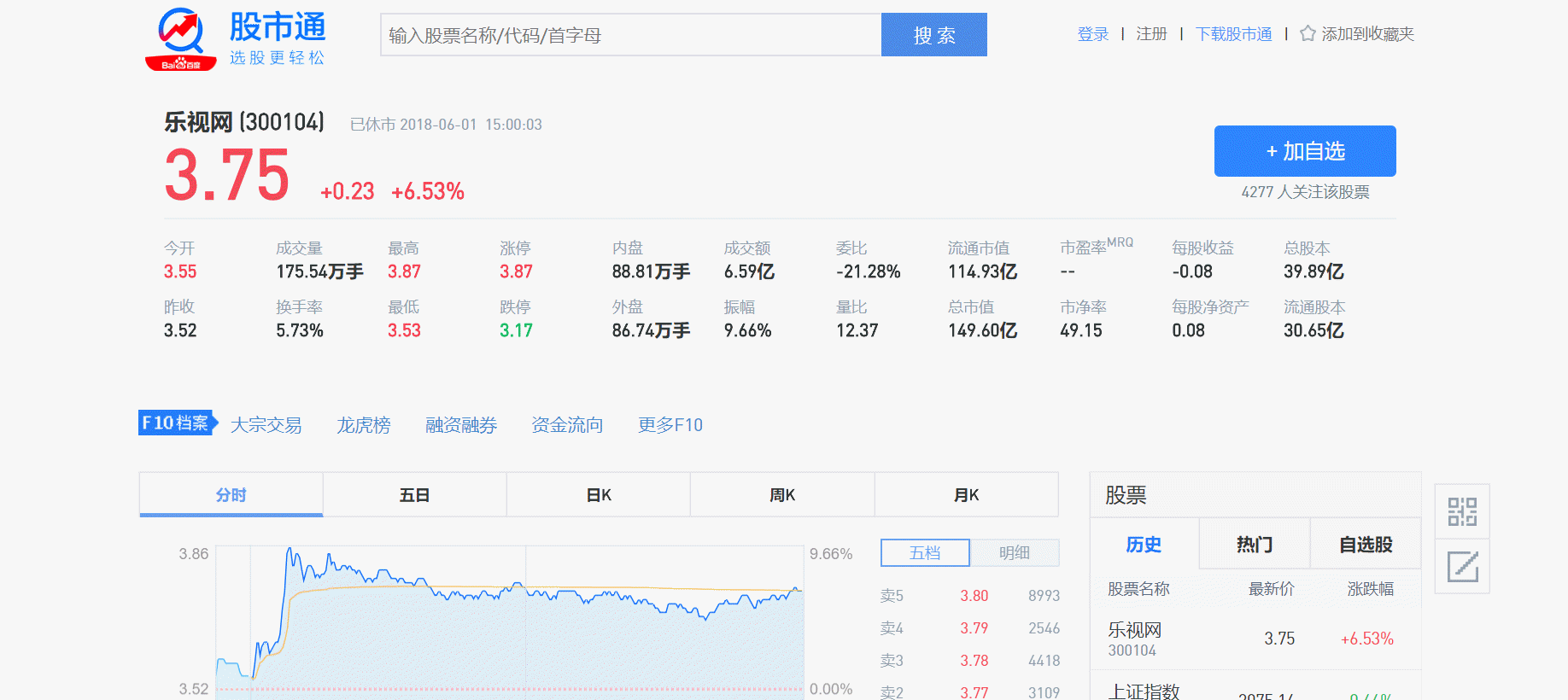Click the 下载股市通 download link

pyautogui.click(x=1233, y=34)
